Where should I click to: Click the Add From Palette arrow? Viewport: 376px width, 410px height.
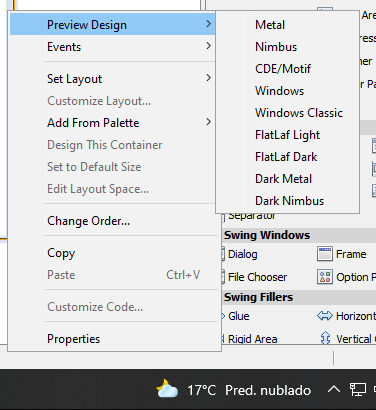pyautogui.click(x=209, y=122)
